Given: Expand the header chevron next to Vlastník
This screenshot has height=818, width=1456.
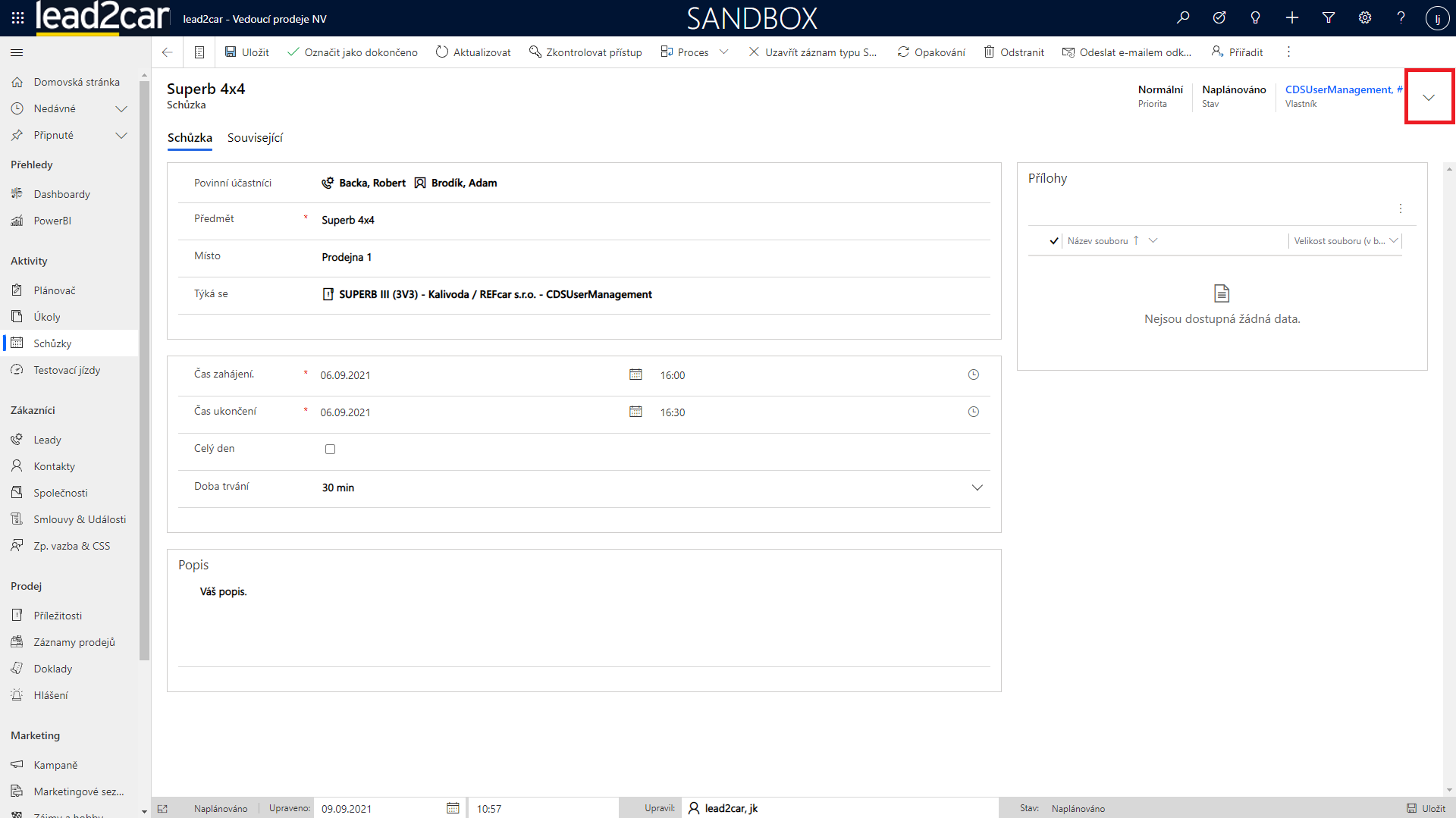Looking at the screenshot, I should [x=1429, y=97].
